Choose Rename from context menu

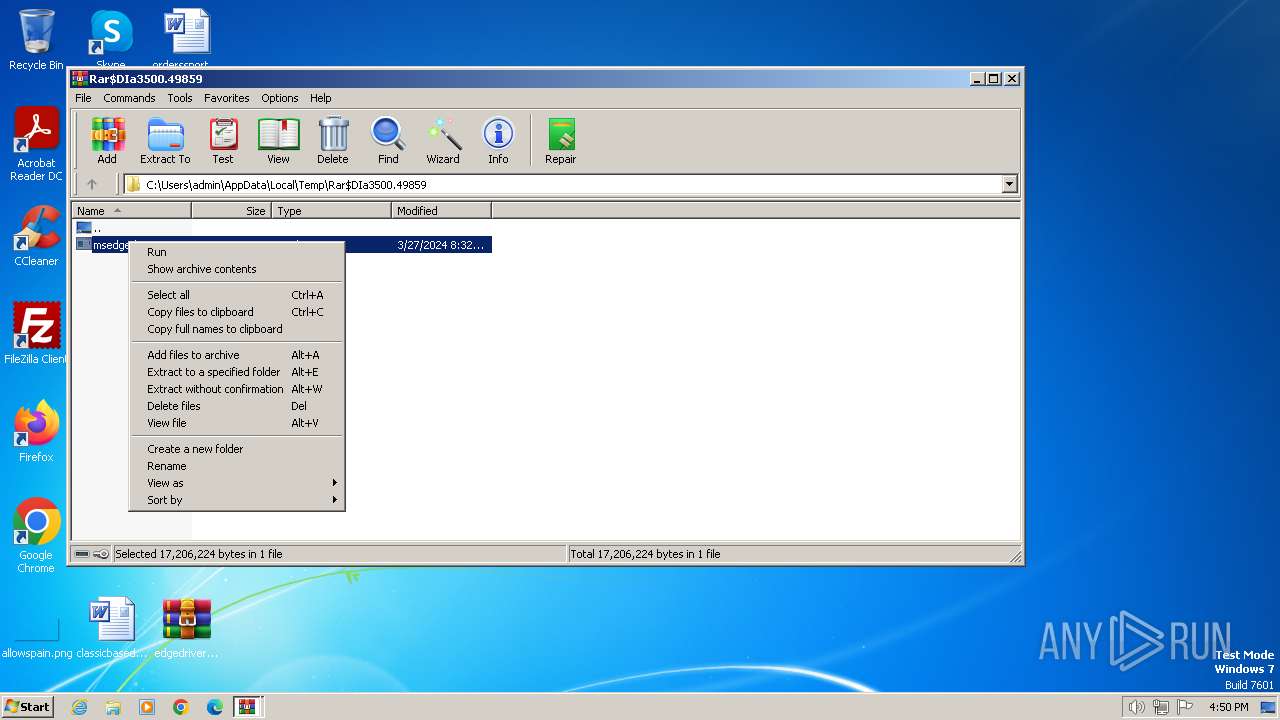(238, 466)
